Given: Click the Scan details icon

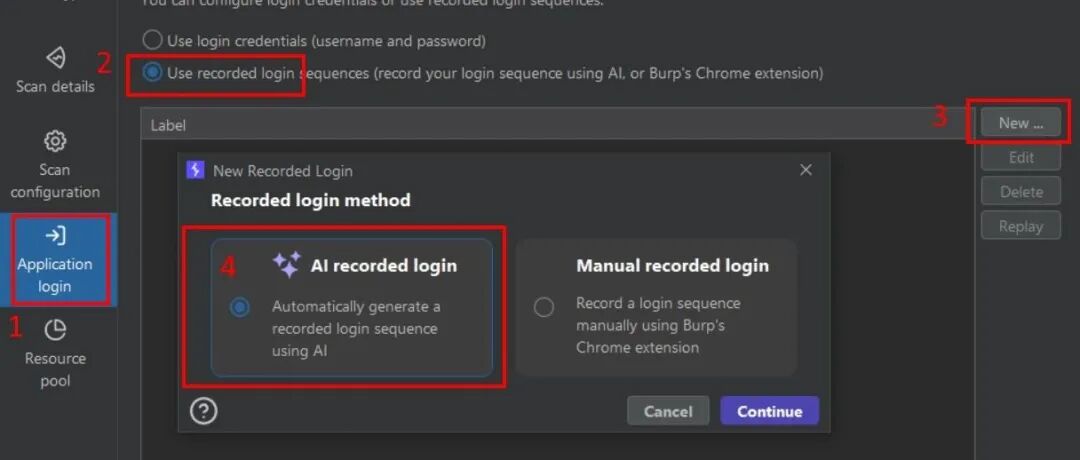Looking at the screenshot, I should tap(56, 57).
